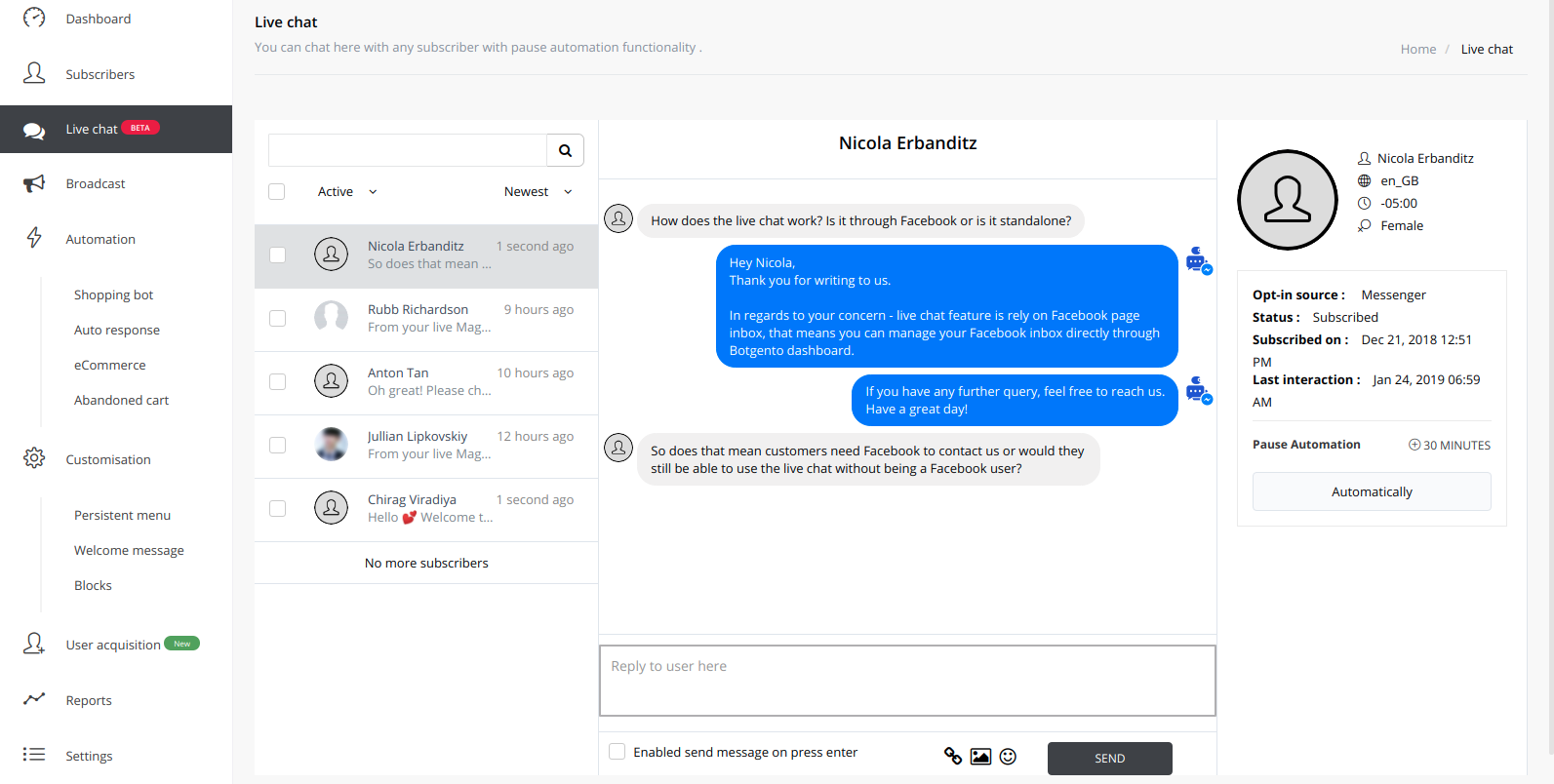This screenshot has height=784, width=1554.
Task: Click the Customisation gear icon
Action: pos(34,458)
